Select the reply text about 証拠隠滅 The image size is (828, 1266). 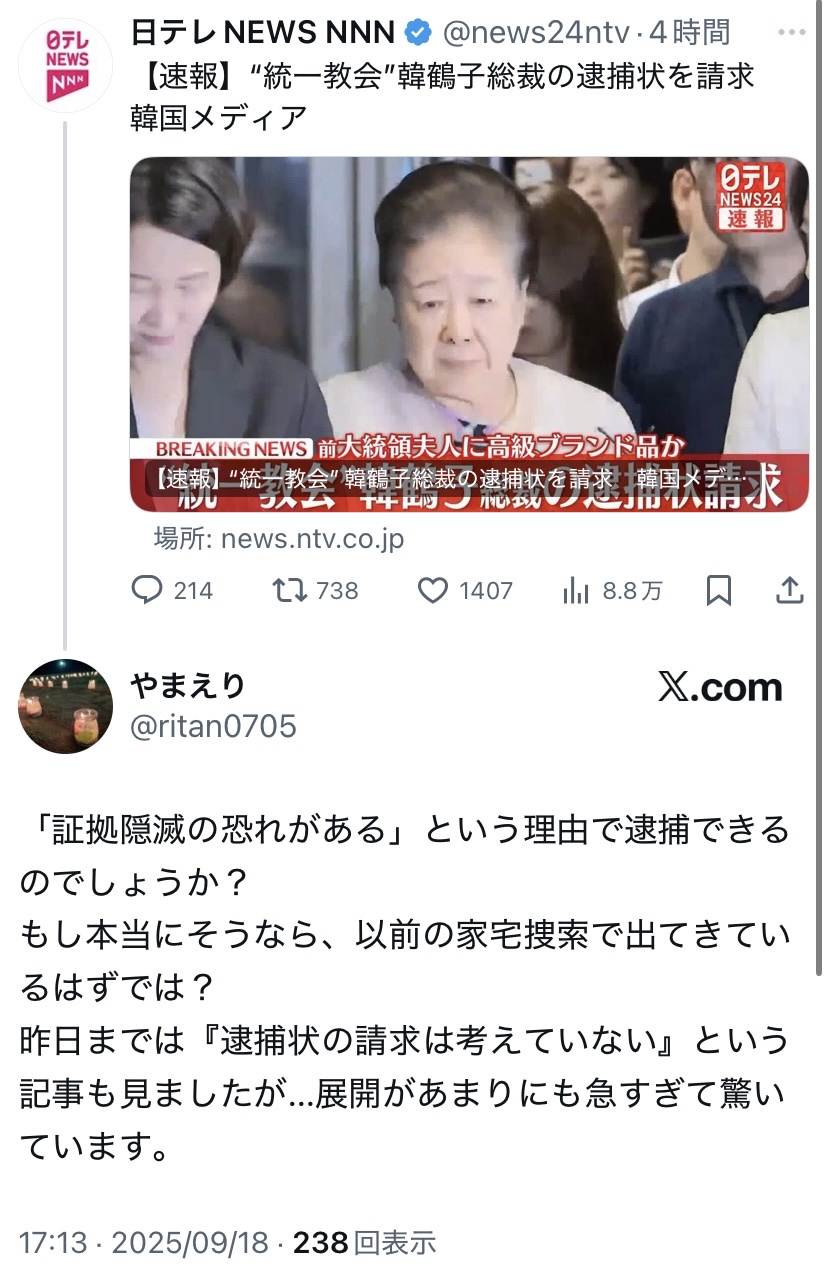405,983
